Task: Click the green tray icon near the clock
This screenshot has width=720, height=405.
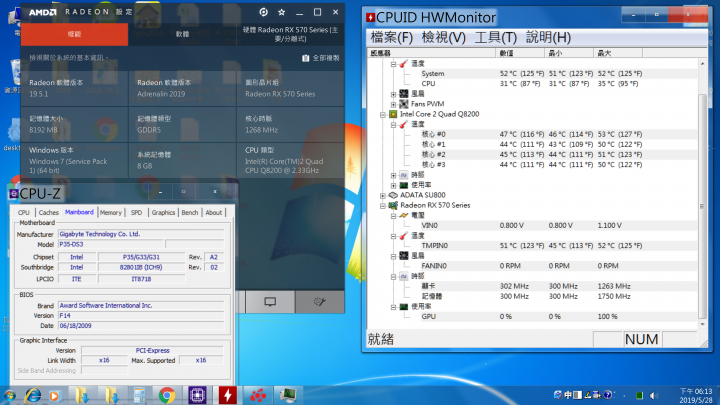Action: pos(639,395)
